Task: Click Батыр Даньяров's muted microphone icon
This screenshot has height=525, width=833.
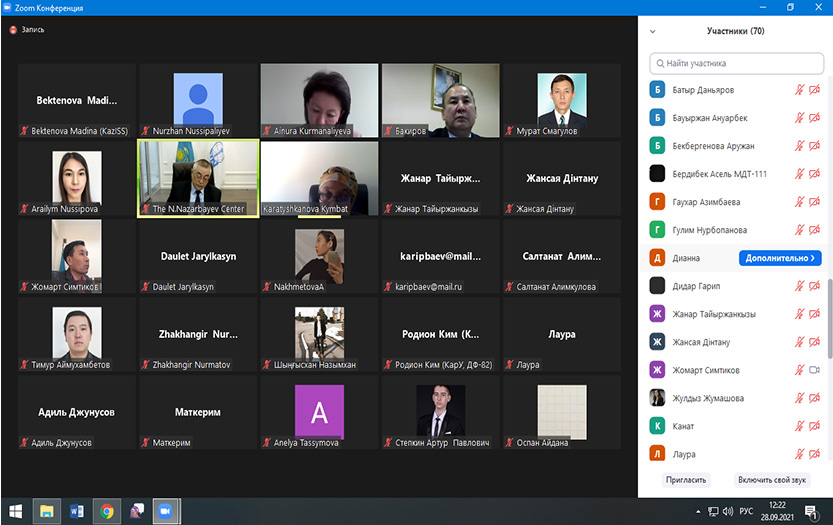Action: tap(799, 90)
